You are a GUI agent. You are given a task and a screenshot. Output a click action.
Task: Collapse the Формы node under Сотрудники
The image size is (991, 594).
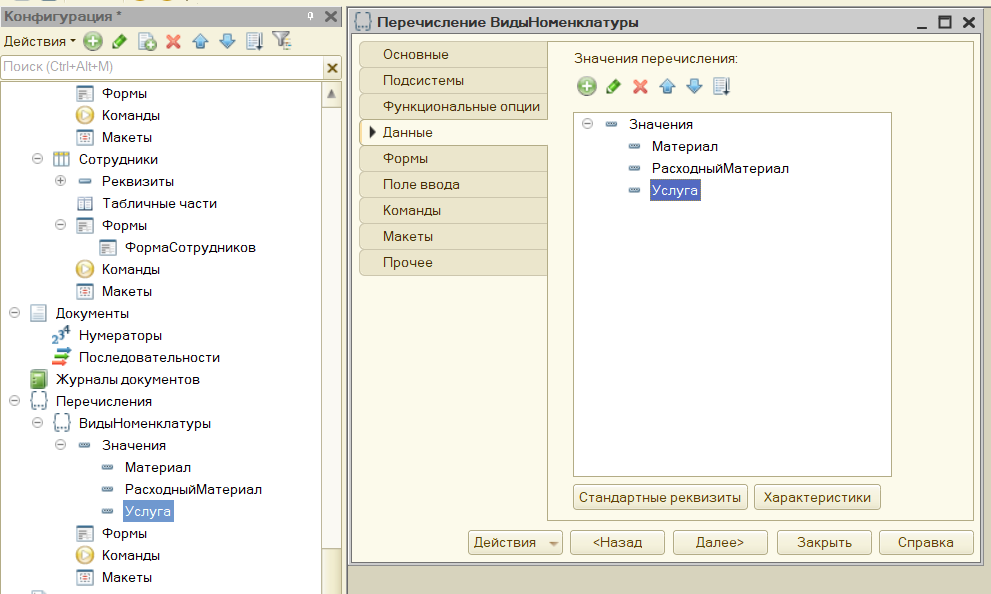pos(60,224)
